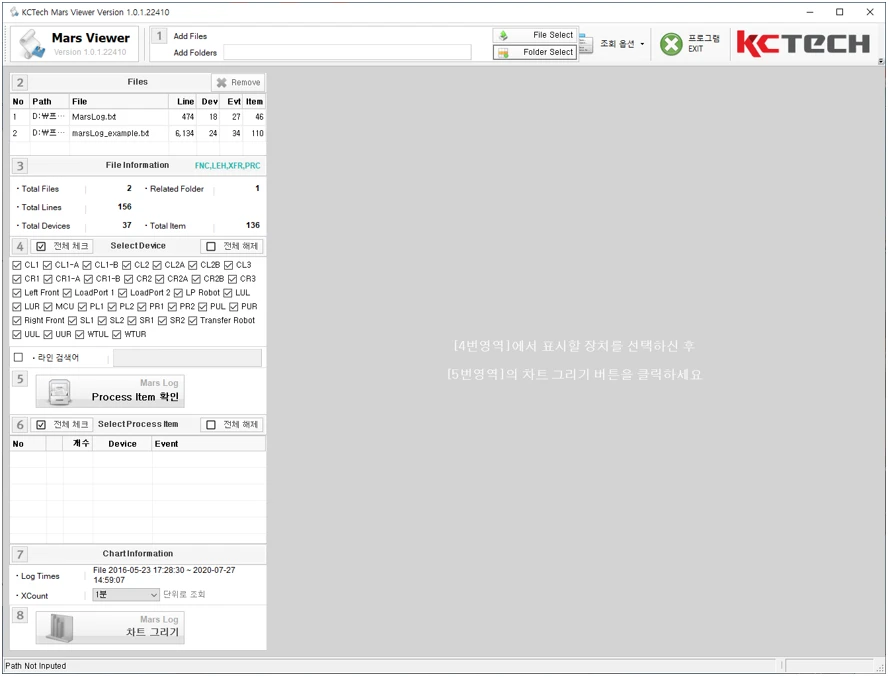Image resolution: width=889 pixels, height=677 pixels.
Task: Click the section 4 Select Device badge
Action: (x=20, y=247)
